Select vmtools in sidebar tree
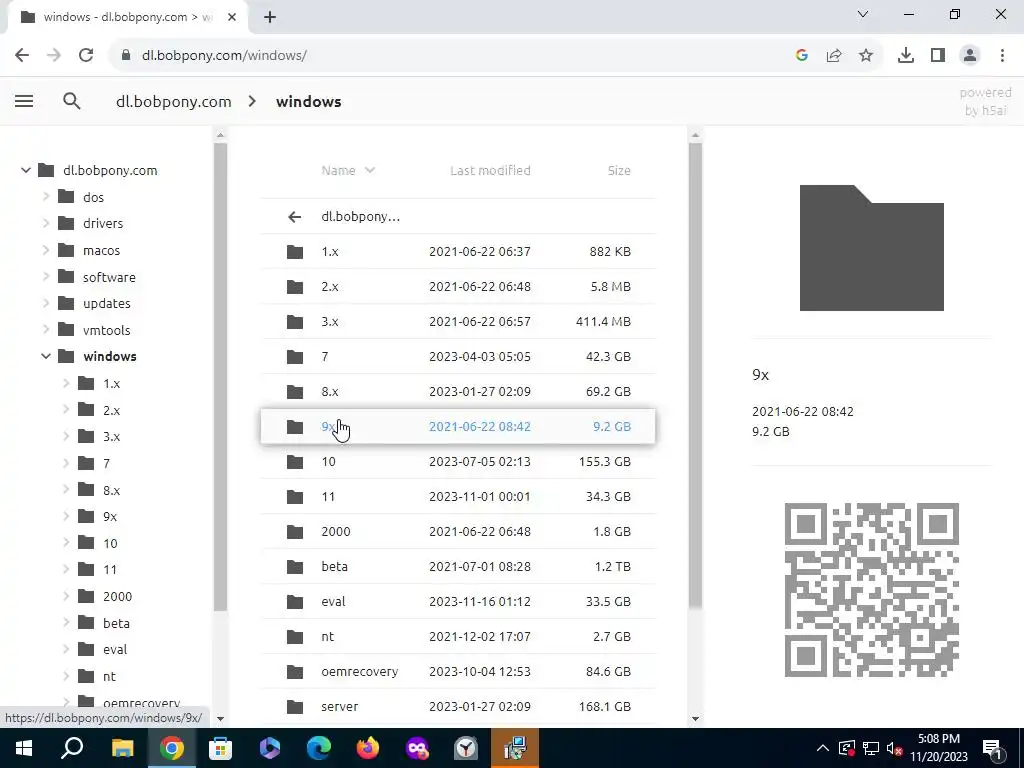Screen dimensions: 1024x768 click(x=106, y=330)
